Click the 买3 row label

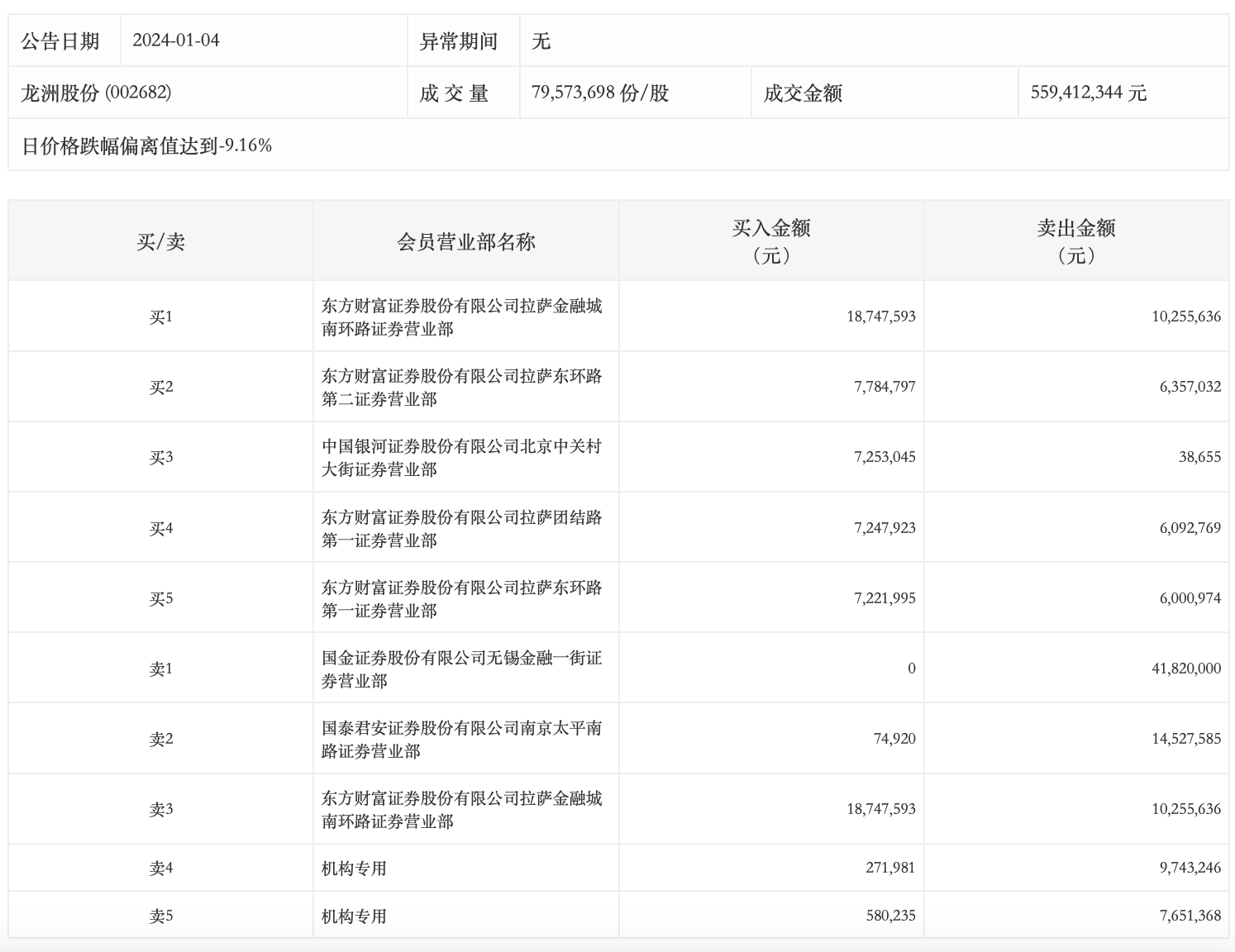[x=161, y=458]
